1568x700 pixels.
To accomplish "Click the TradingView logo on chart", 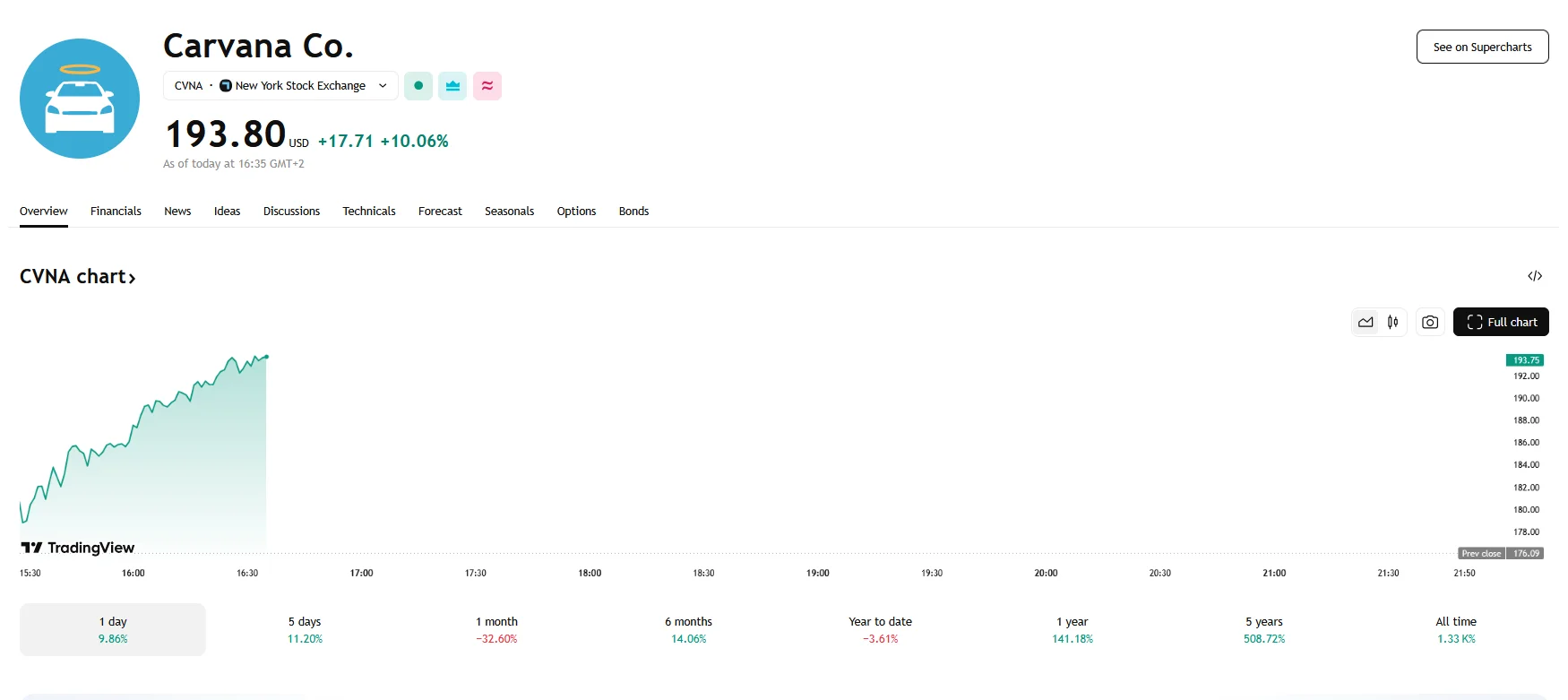I will [x=78, y=548].
